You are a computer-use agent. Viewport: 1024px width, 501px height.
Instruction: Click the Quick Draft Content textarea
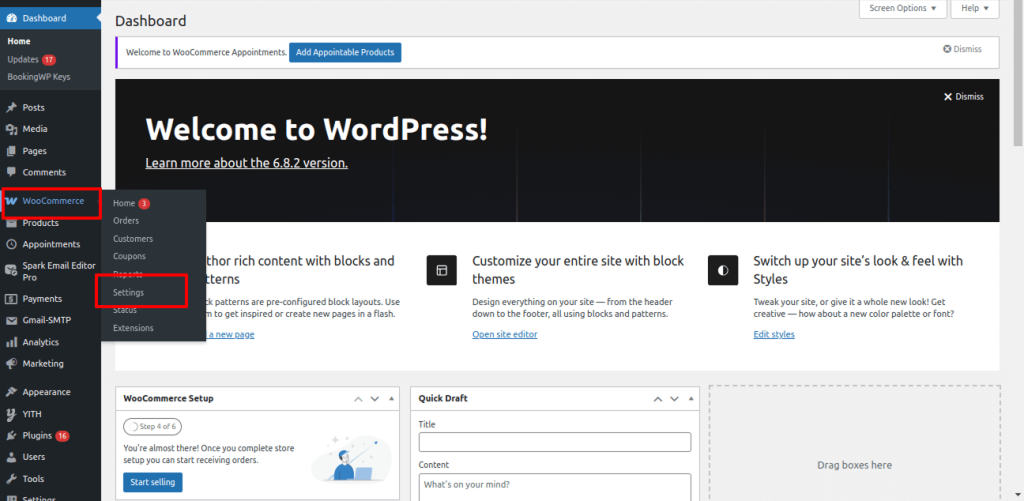click(x=554, y=487)
